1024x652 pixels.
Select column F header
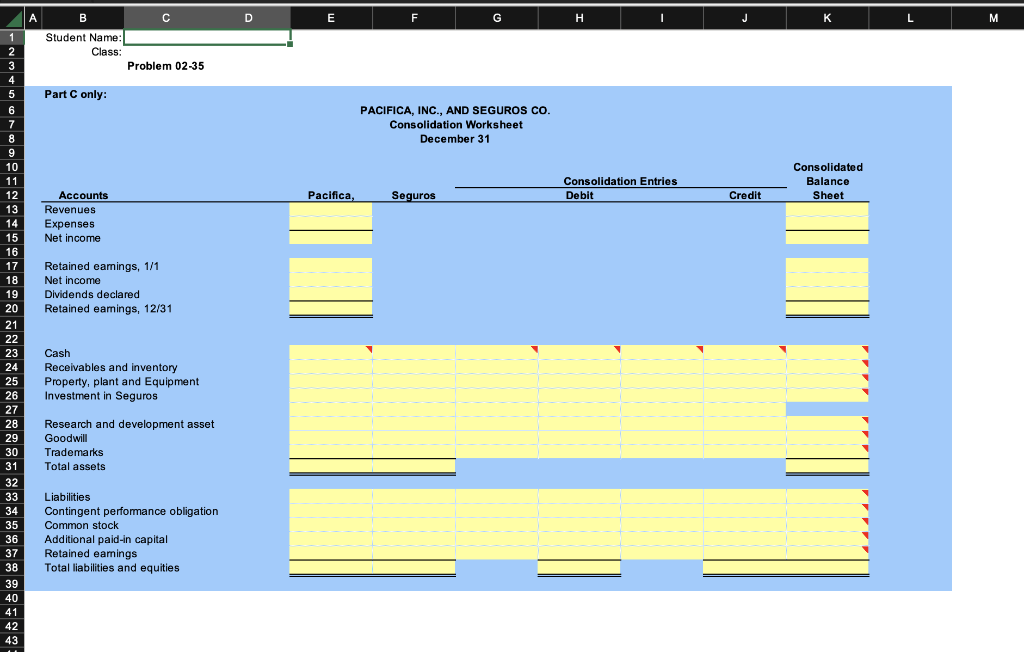click(414, 18)
